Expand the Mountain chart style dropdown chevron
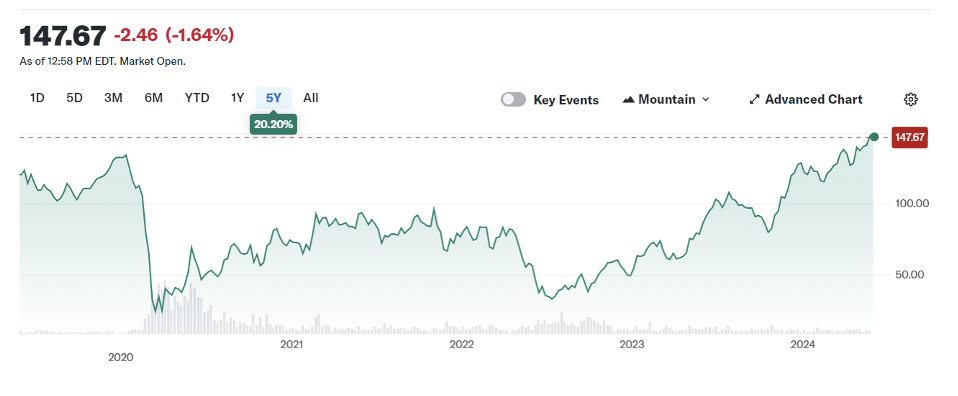This screenshot has height=396, width=958. 706,100
